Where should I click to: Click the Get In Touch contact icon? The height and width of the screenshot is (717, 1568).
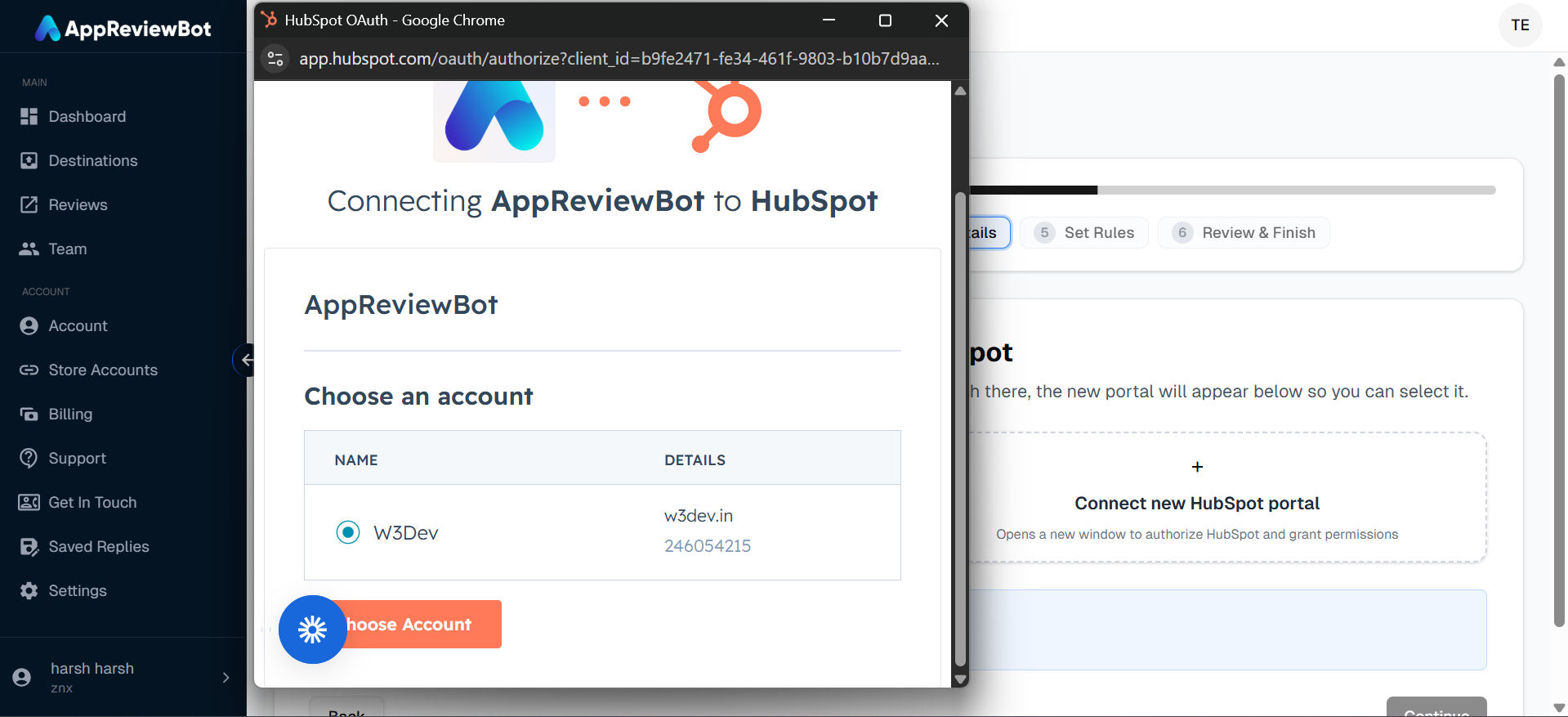pyautogui.click(x=29, y=503)
